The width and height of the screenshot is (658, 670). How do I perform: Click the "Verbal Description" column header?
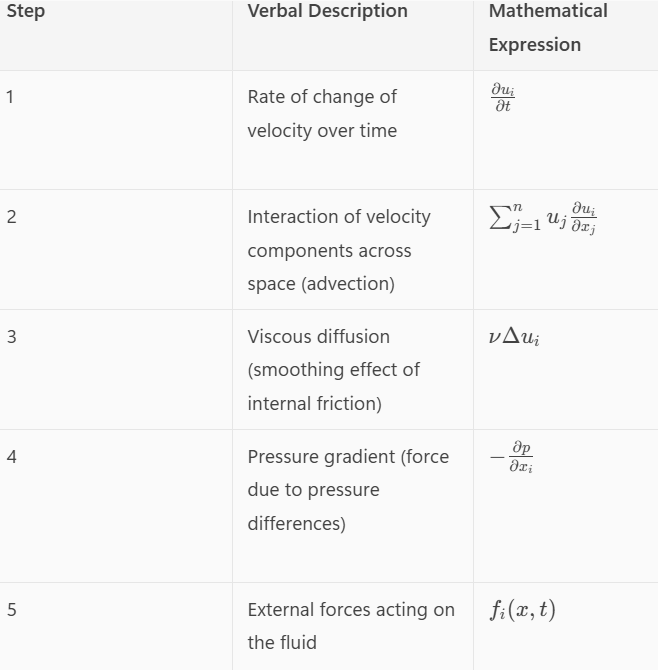pos(327,12)
